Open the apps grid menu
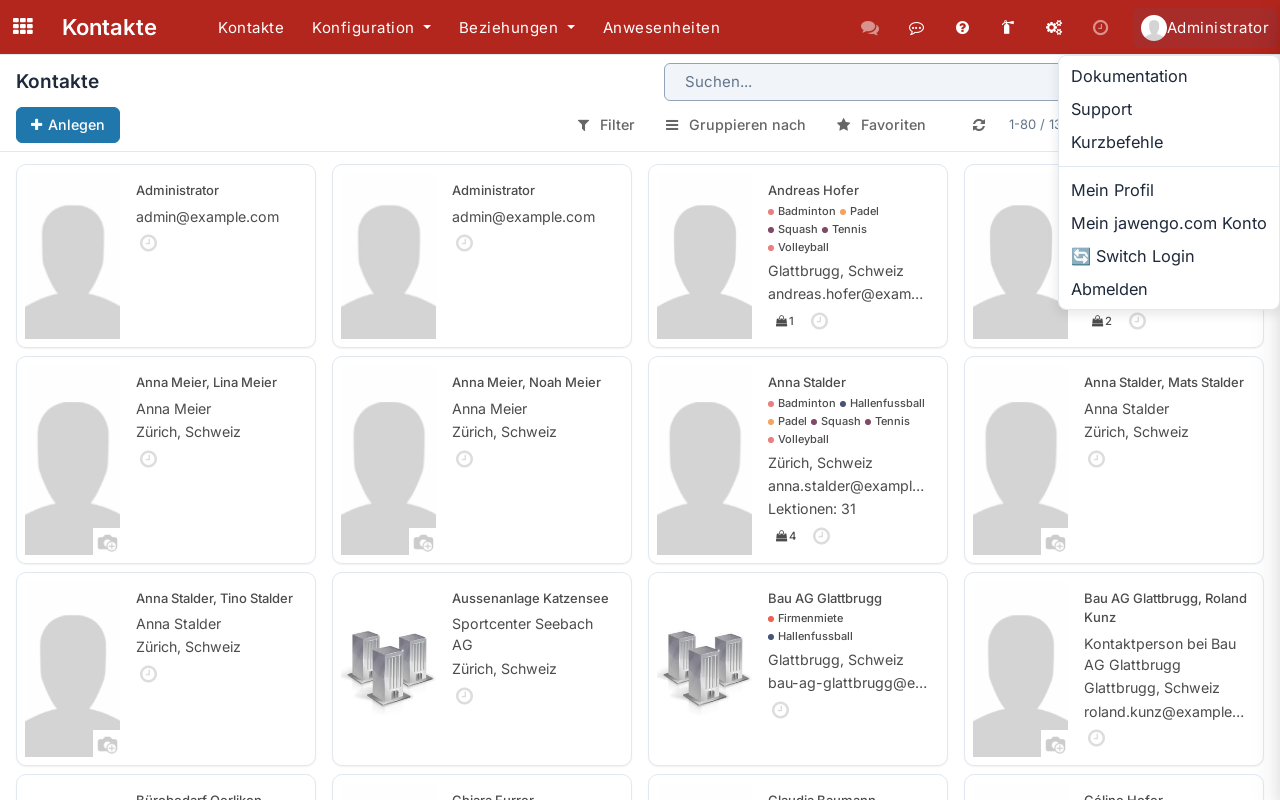Screen dimensions: 1280x800 23,27
